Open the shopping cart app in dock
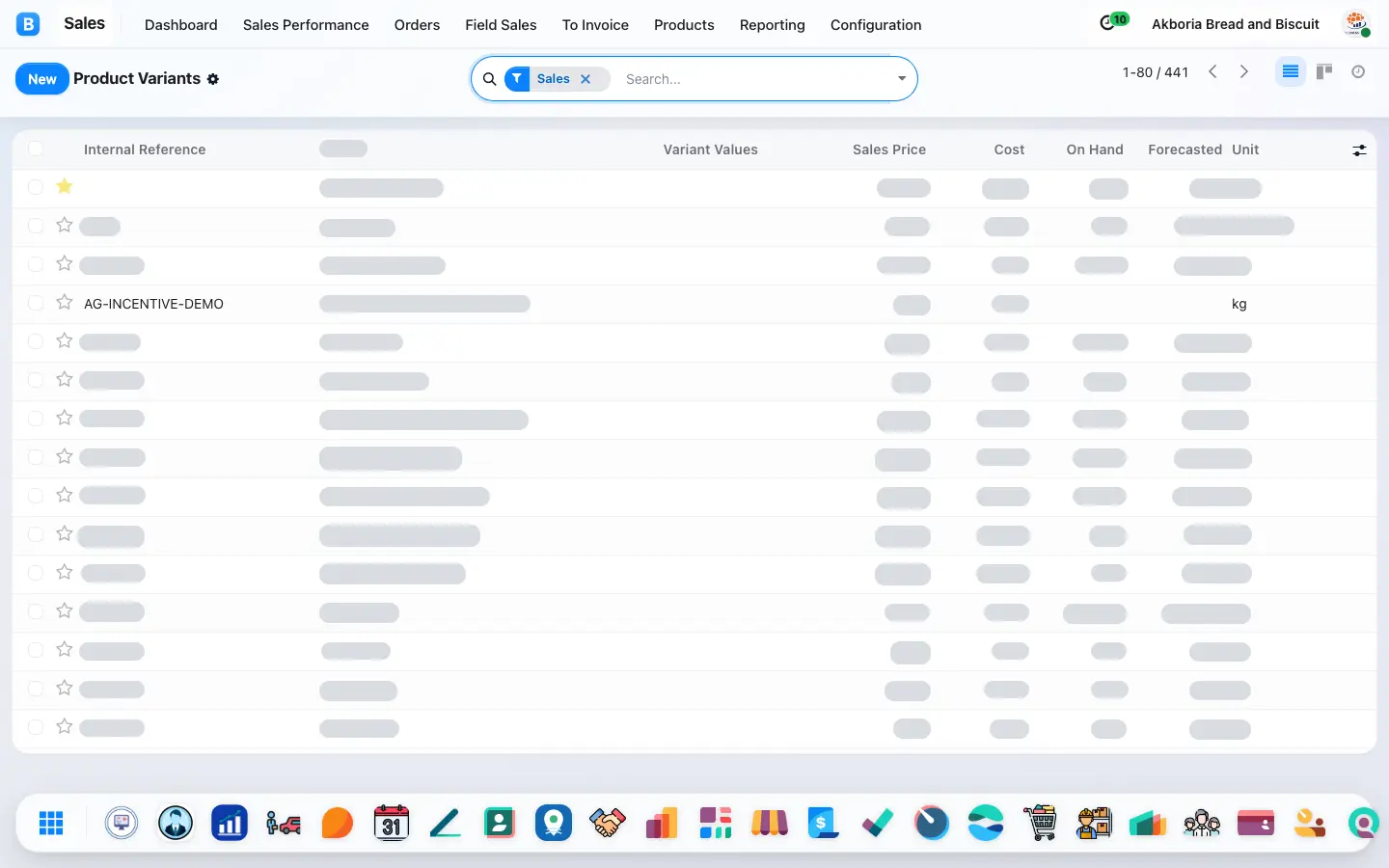 tap(1040, 823)
